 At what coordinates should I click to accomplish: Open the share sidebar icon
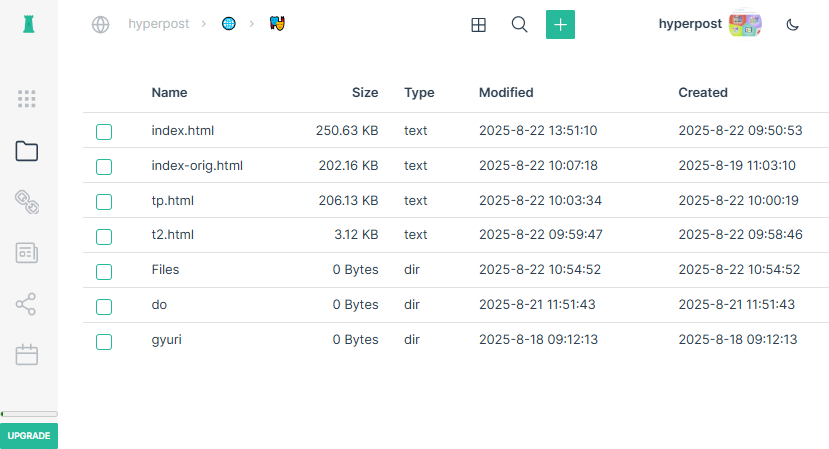coord(26,304)
